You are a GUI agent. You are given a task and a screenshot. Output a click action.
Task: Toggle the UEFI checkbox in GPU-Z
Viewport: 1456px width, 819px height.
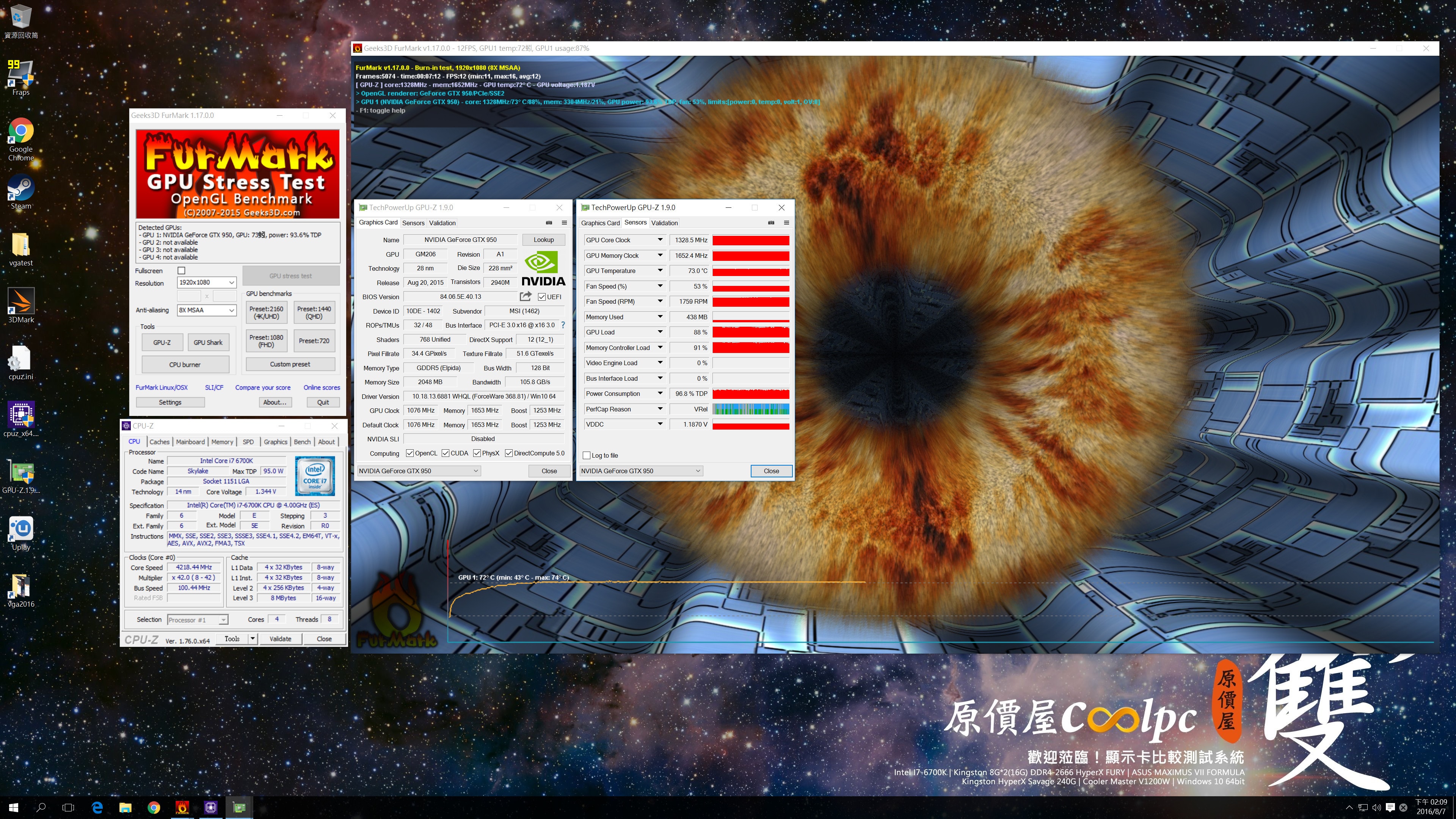pyautogui.click(x=541, y=297)
